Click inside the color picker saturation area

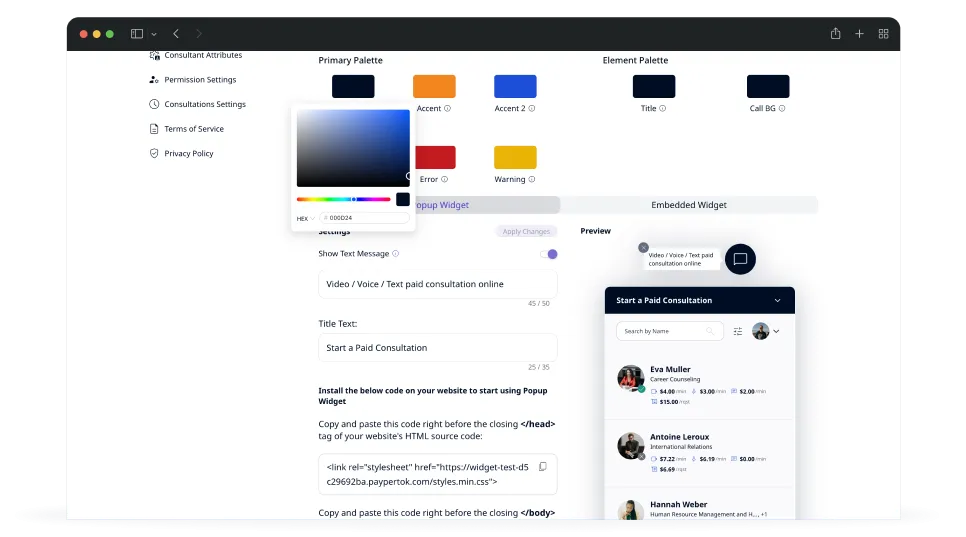click(x=353, y=148)
